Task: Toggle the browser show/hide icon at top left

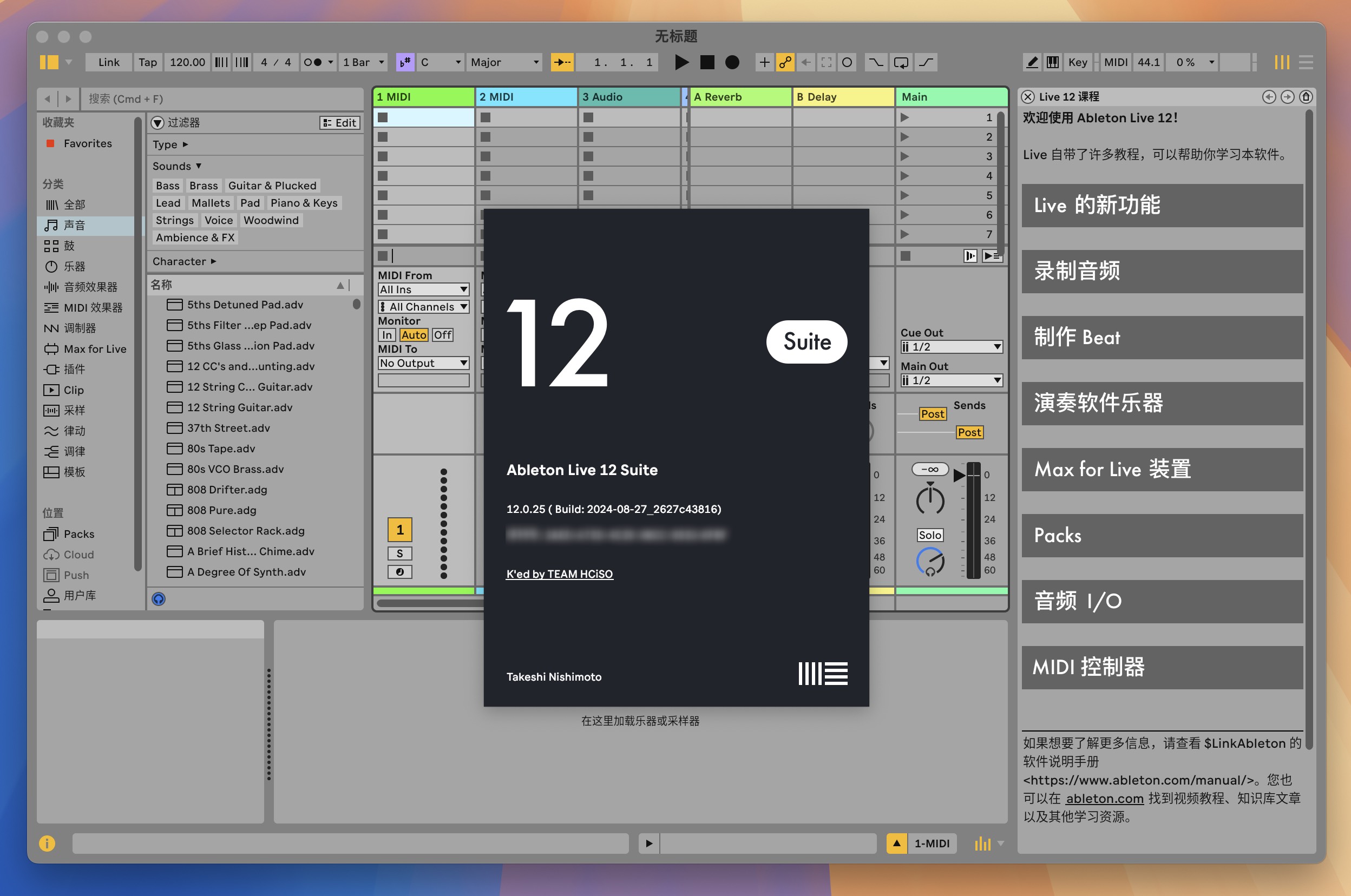Action: click(x=49, y=62)
